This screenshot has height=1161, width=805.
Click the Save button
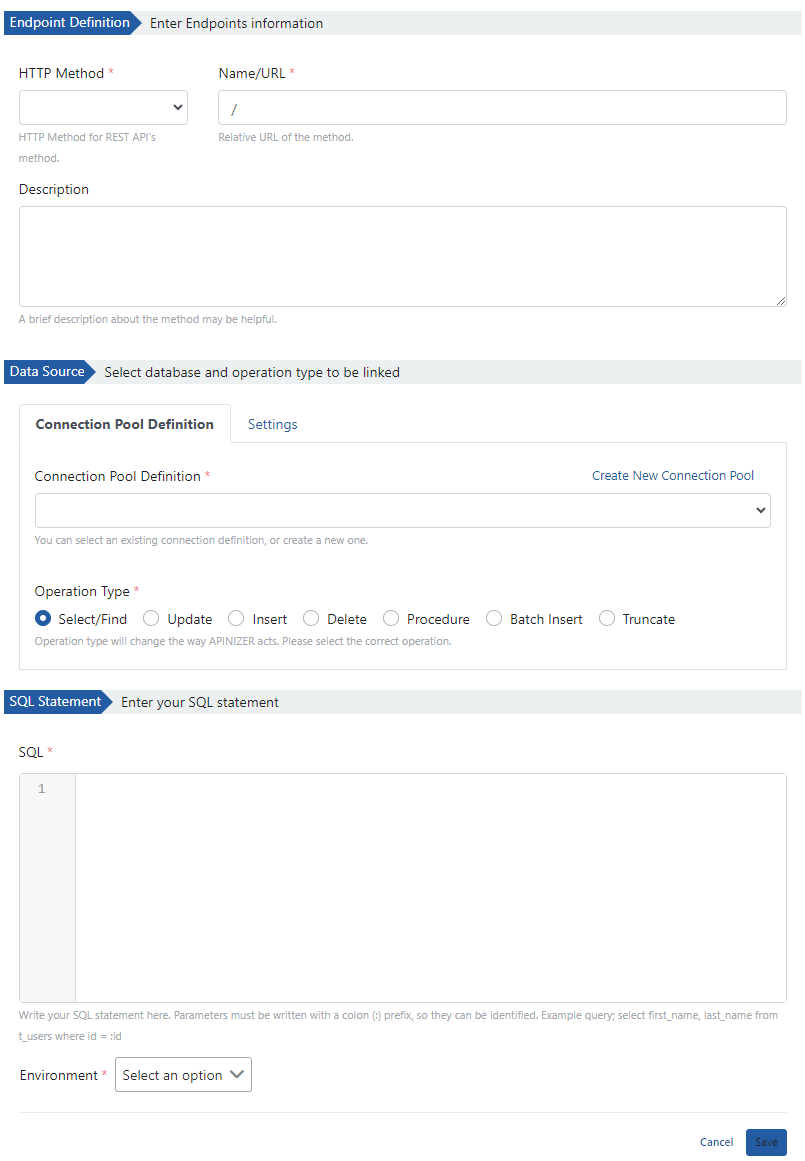tap(766, 1142)
